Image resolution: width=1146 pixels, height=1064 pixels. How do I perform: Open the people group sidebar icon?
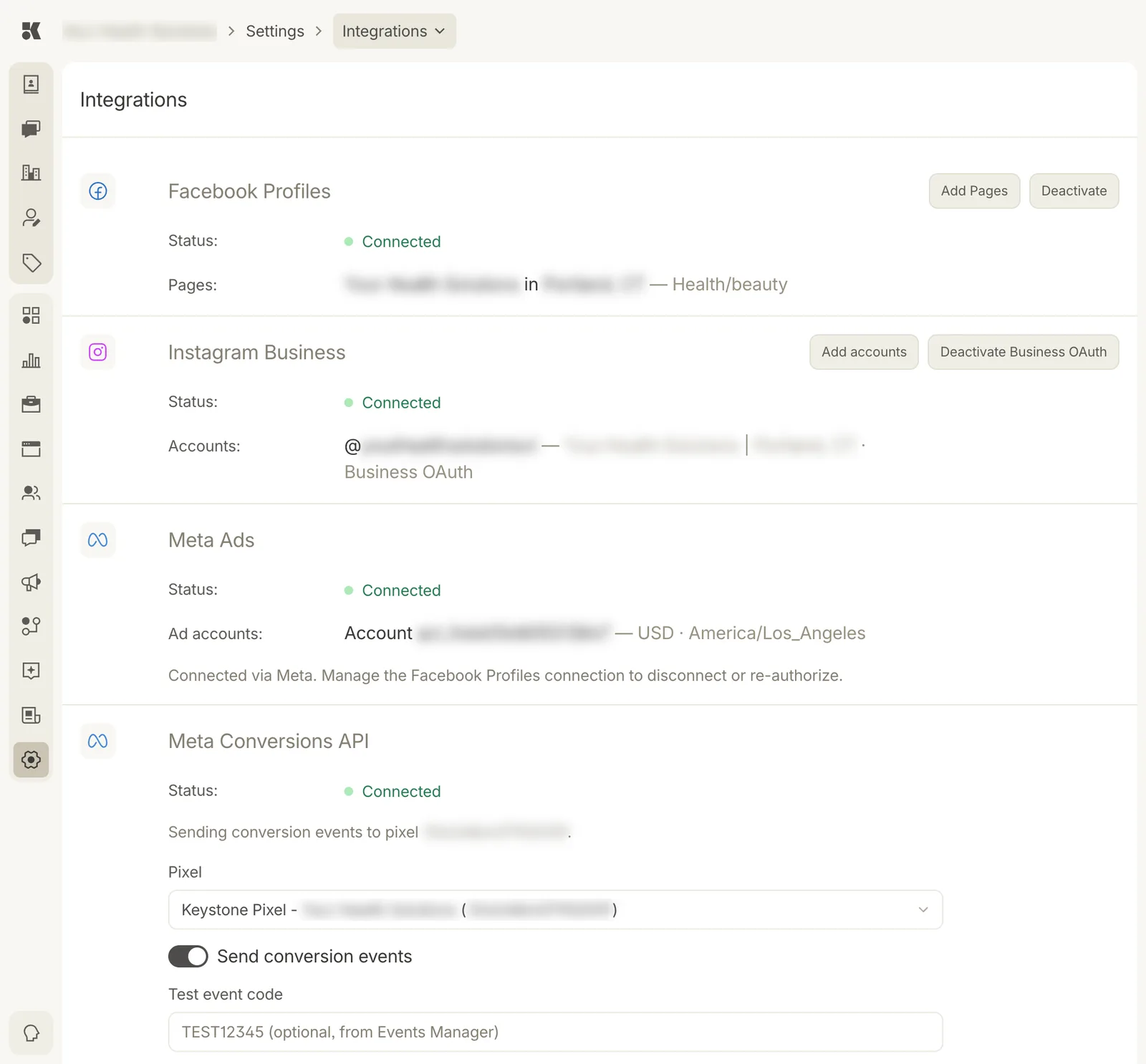pyautogui.click(x=31, y=493)
